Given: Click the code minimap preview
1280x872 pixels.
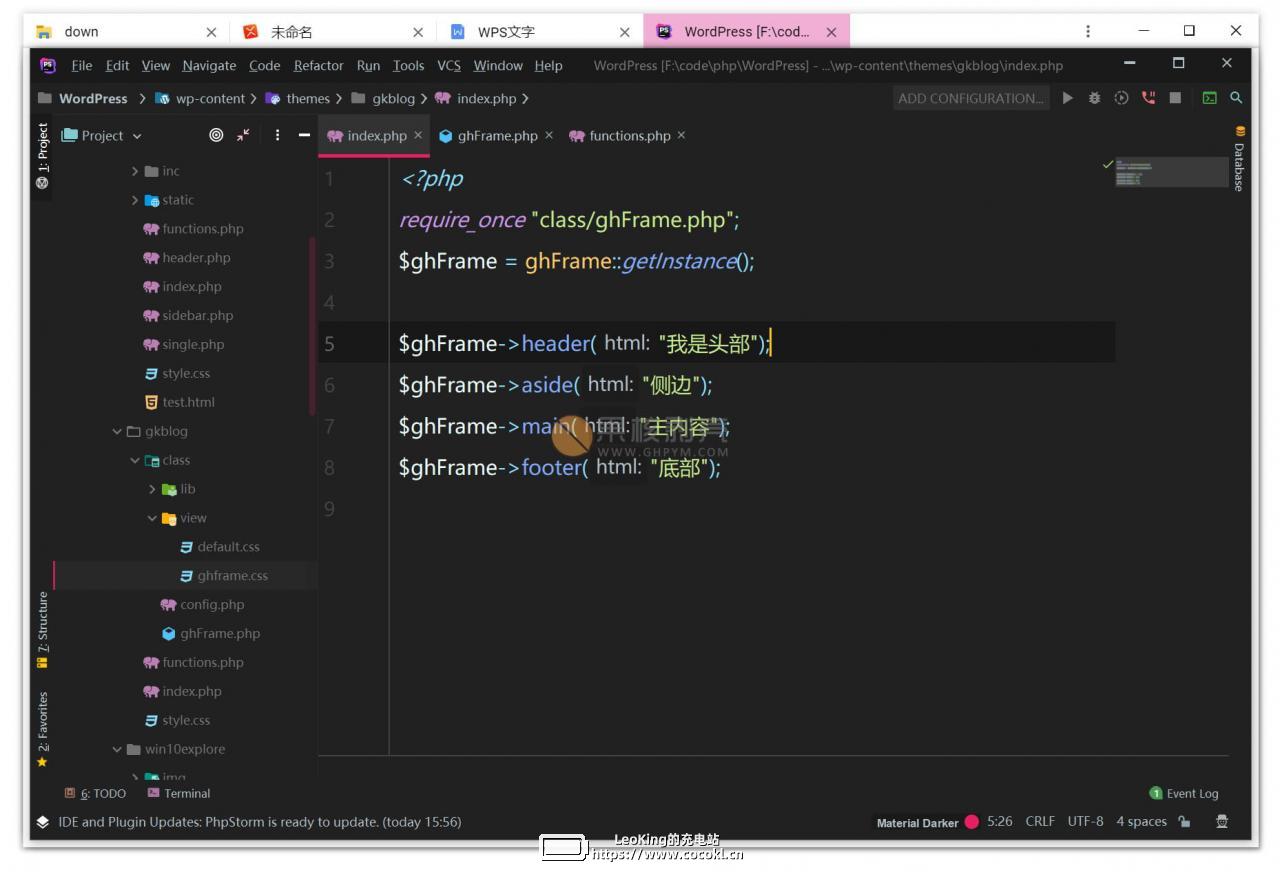Looking at the screenshot, I should tap(1171, 172).
